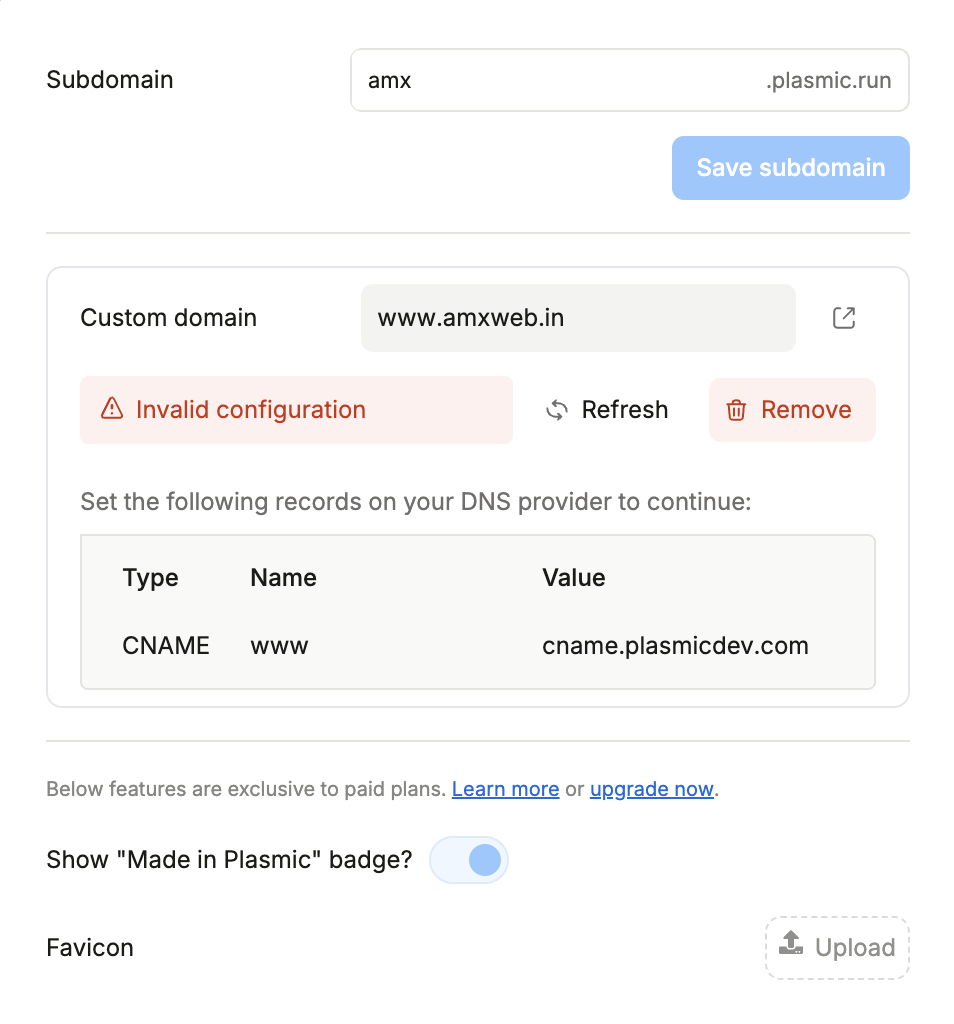The width and height of the screenshot is (954, 1024).
Task: Remove the custom domain www.amxweb.in
Action: pos(792,410)
